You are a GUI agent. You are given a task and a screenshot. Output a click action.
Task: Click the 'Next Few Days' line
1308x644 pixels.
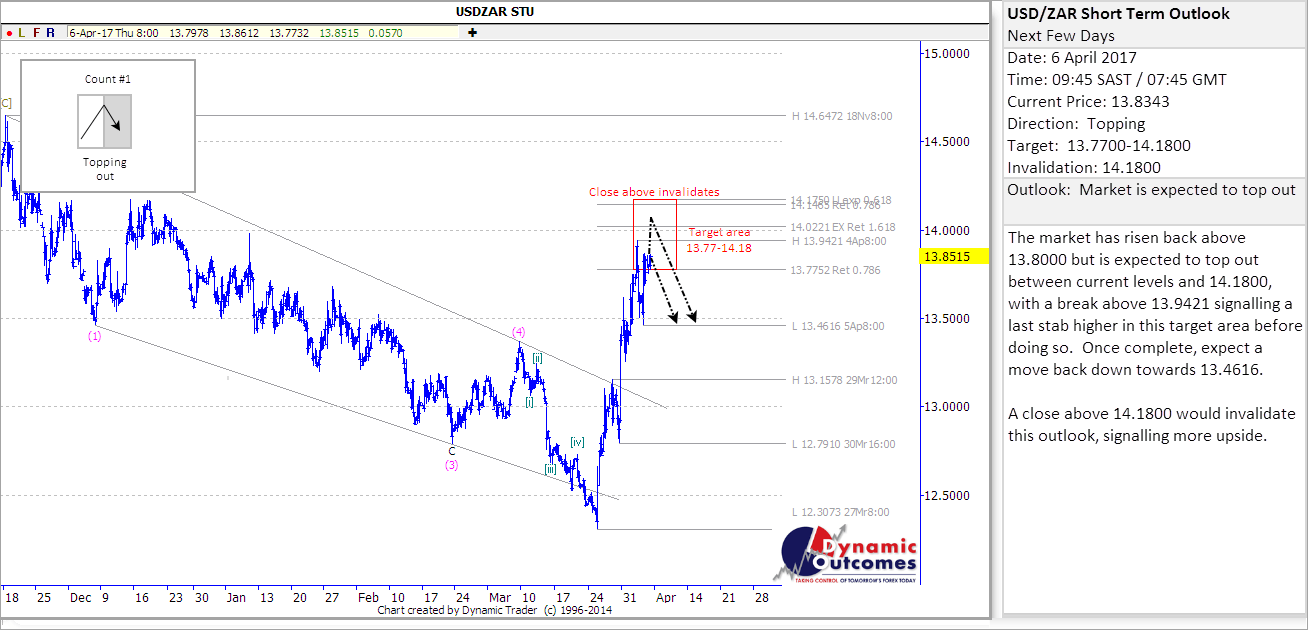1063,36
